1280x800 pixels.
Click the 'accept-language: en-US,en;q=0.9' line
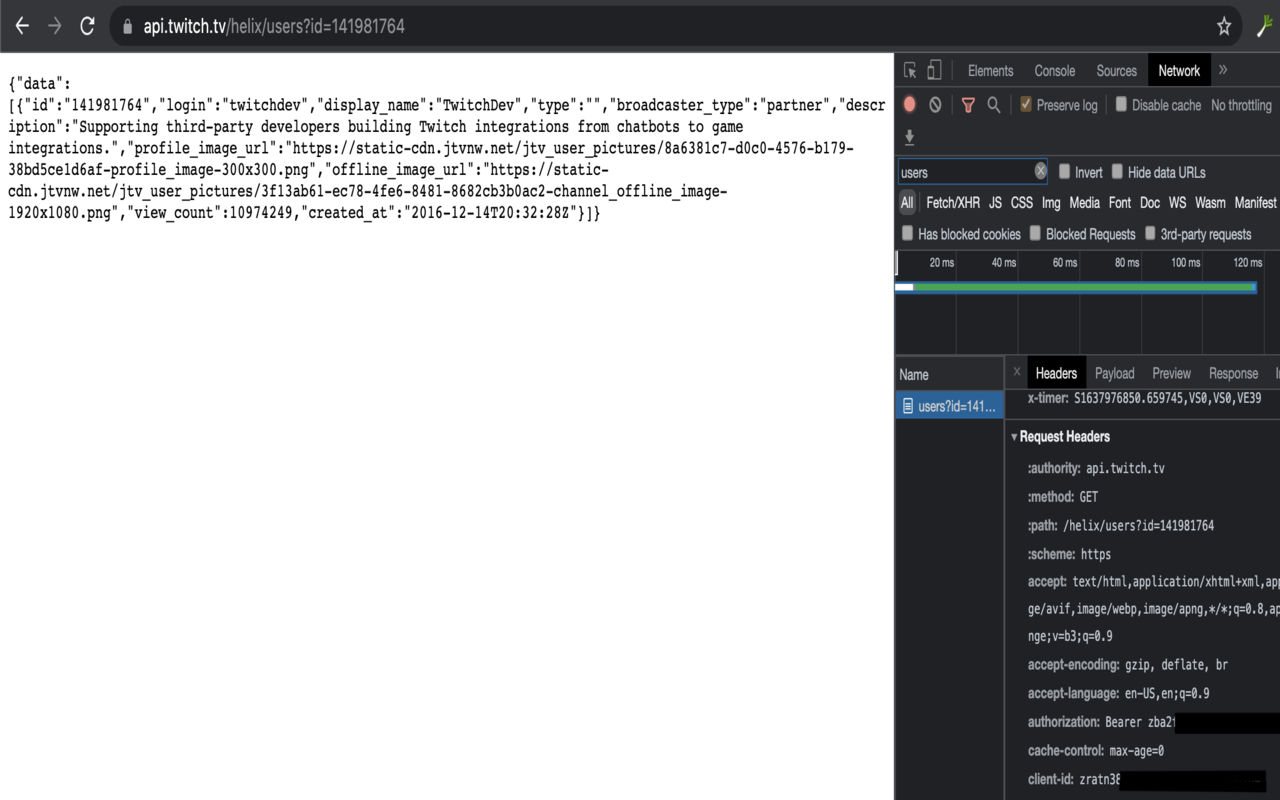point(1119,694)
